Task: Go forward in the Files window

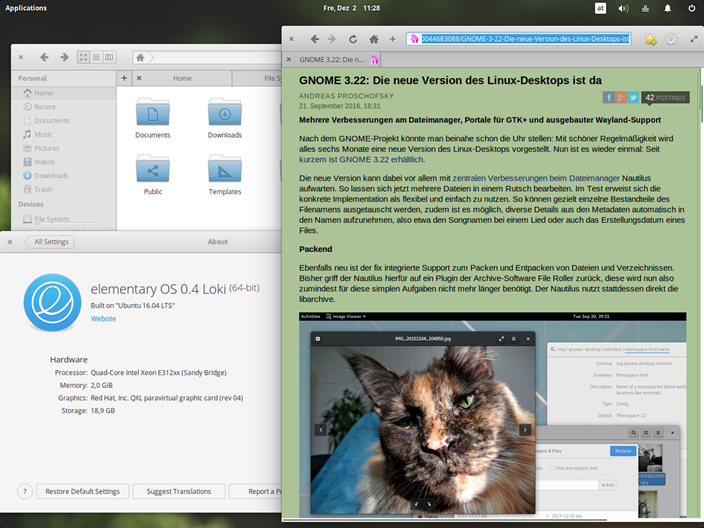Action: 64,57
